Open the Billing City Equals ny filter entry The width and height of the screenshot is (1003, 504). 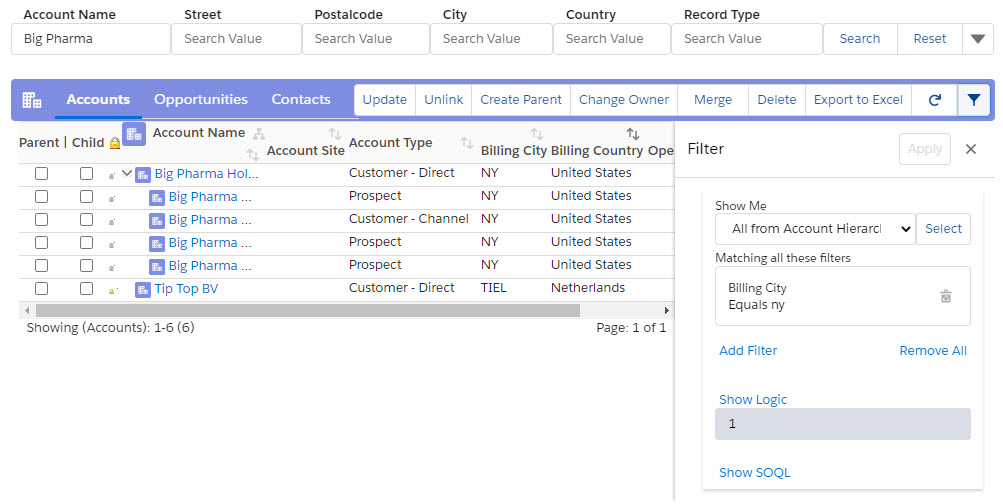842,296
